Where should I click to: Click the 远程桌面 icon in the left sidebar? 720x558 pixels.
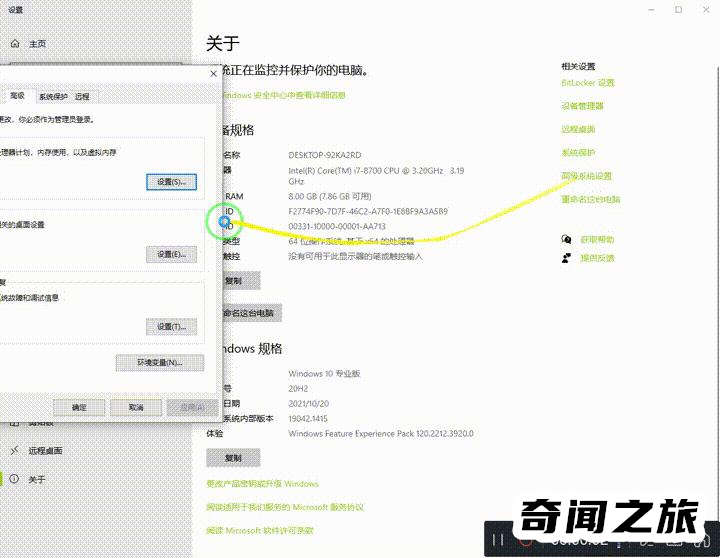15,451
